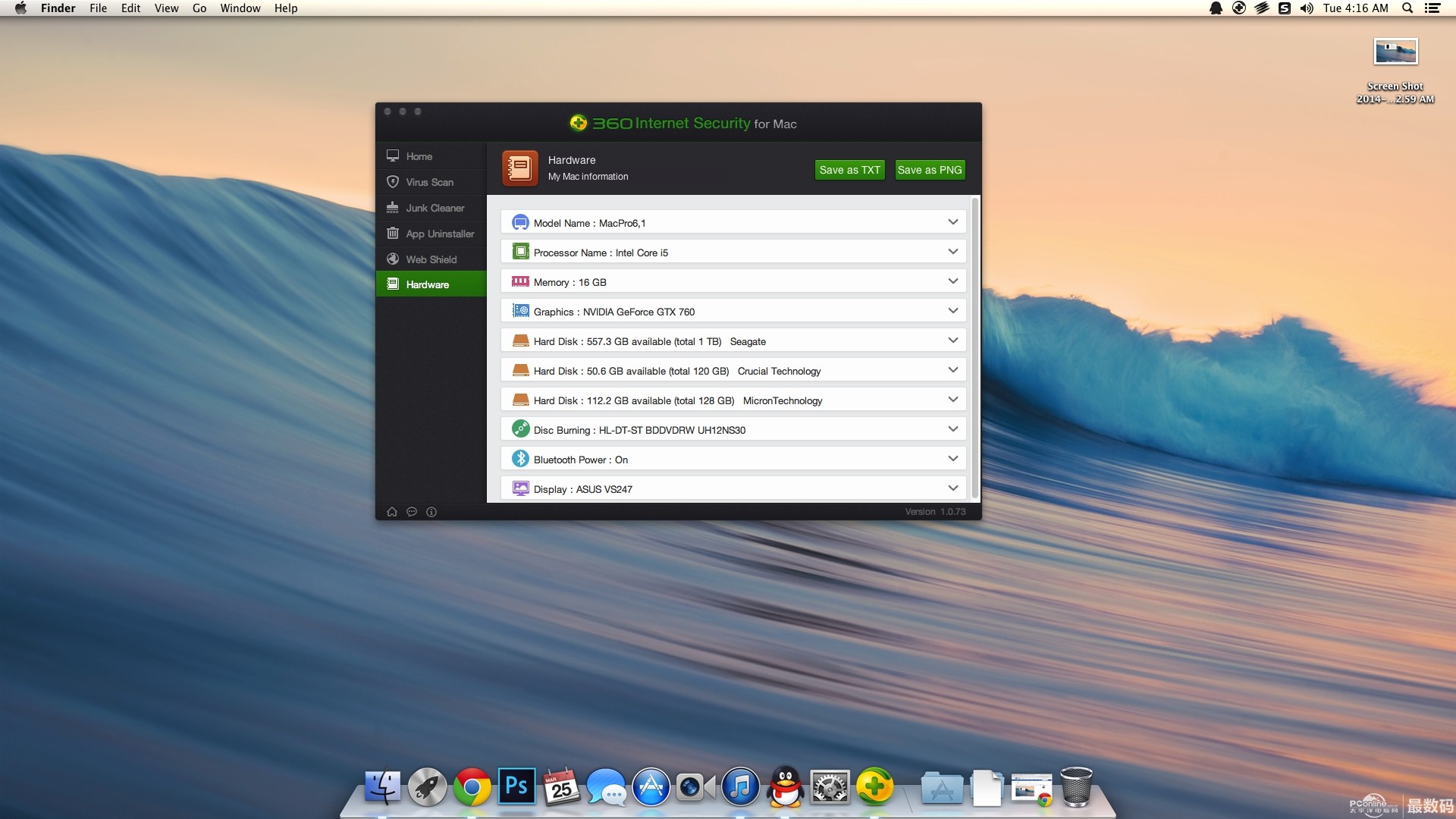1456x819 pixels.
Task: Open the Finder menu
Action: 58,8
